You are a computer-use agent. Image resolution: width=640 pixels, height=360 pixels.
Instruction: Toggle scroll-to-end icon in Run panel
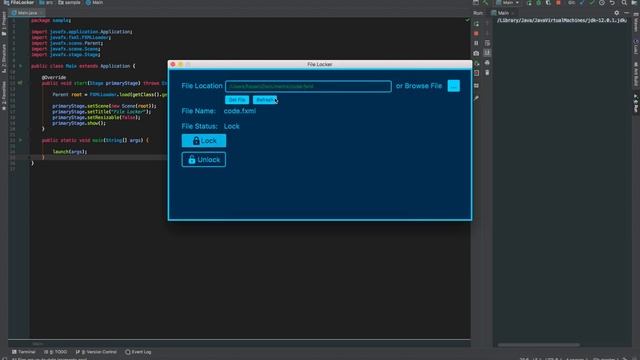(x=487, y=53)
